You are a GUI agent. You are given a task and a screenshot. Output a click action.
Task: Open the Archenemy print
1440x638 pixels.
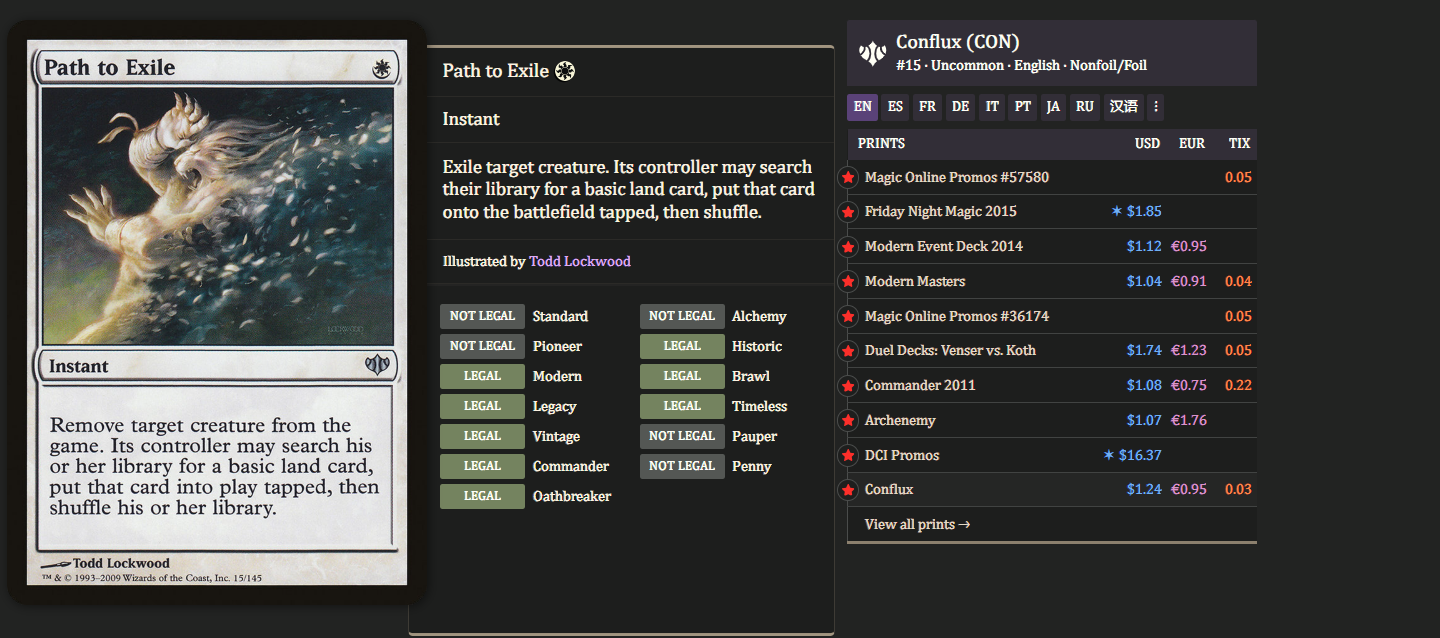(900, 421)
